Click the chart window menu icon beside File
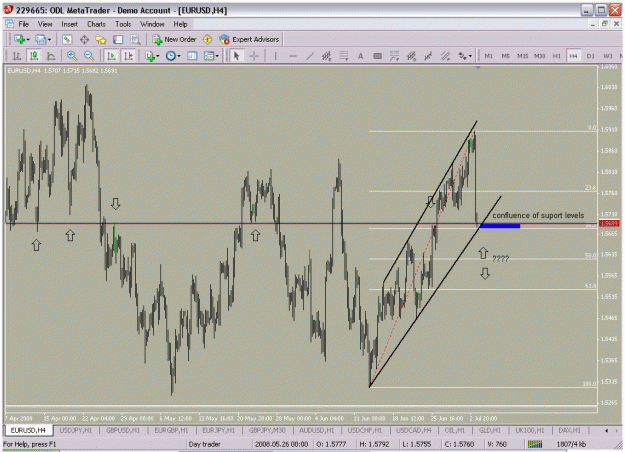 point(9,24)
